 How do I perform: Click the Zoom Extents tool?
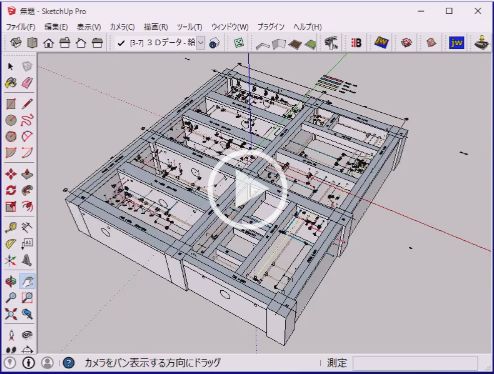11,314
